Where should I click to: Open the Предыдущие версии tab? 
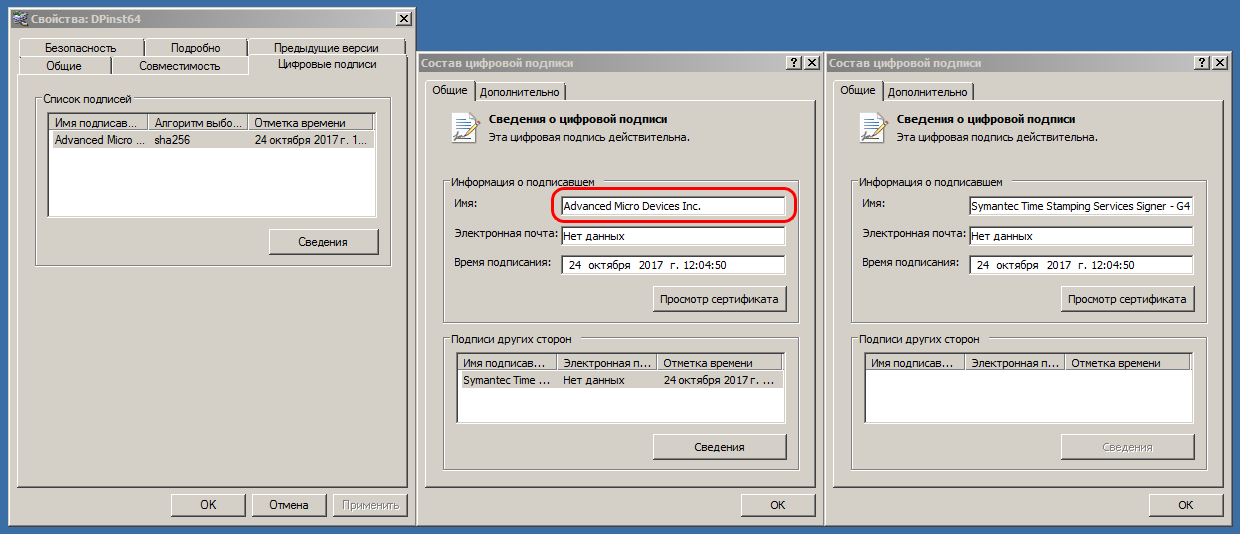(327, 47)
